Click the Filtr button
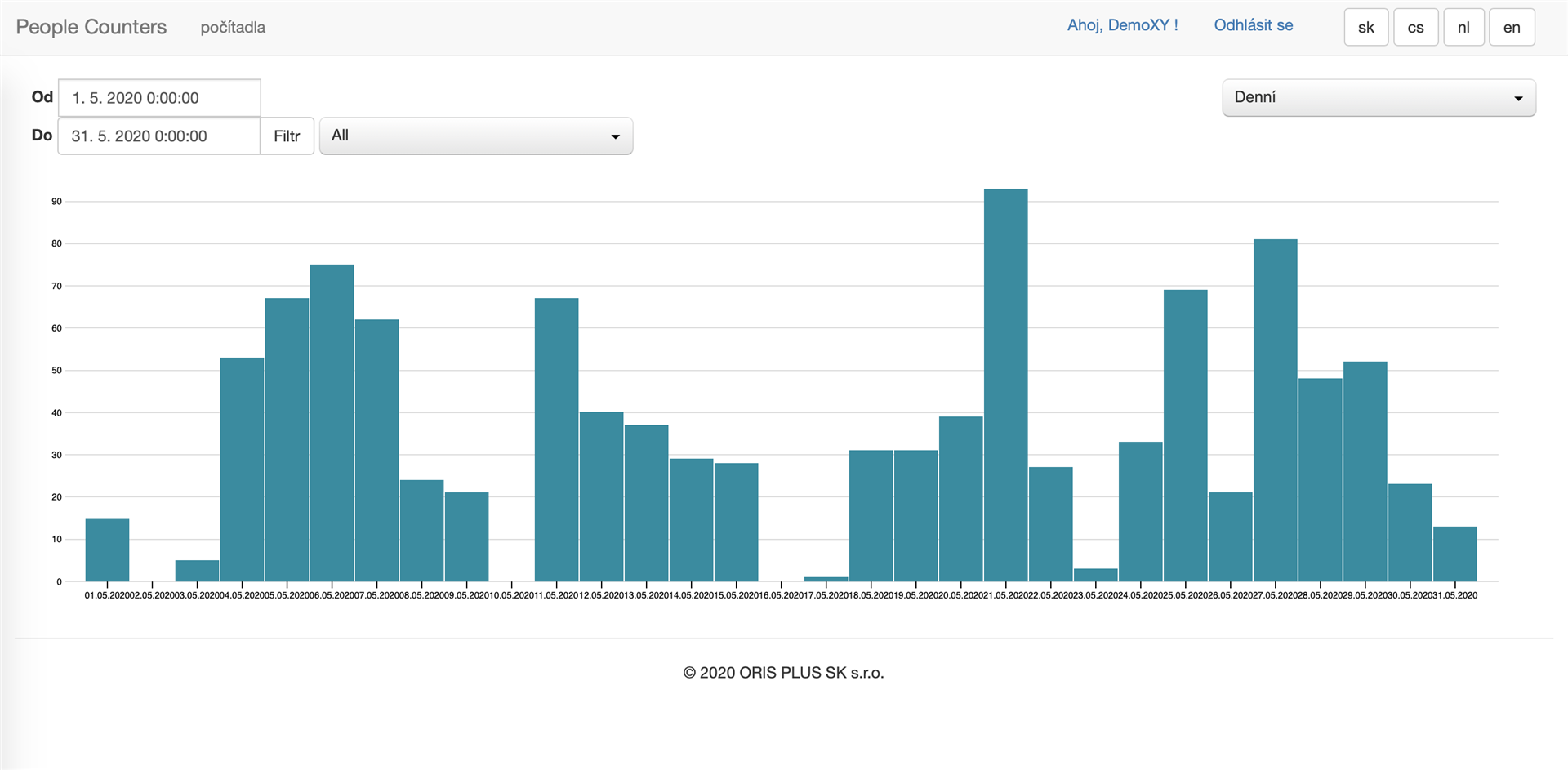 point(287,136)
